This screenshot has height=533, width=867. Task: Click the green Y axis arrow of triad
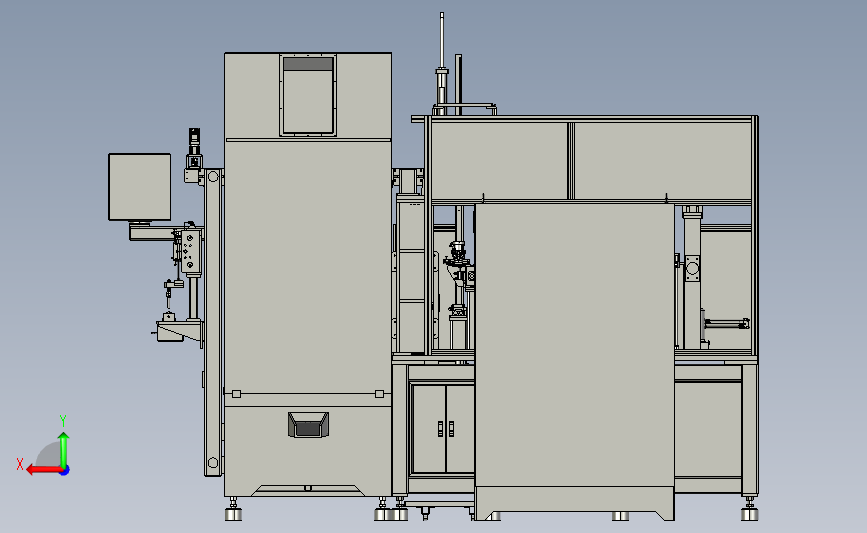click(x=64, y=449)
